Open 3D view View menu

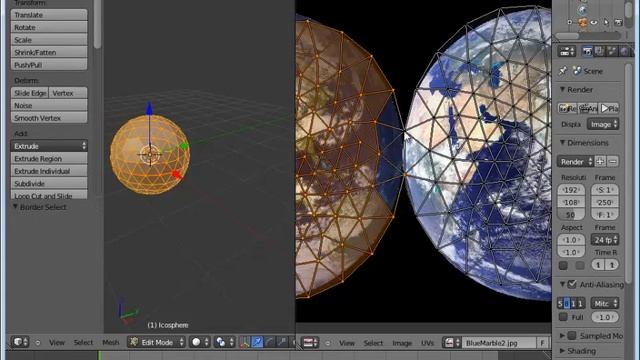pos(57,342)
